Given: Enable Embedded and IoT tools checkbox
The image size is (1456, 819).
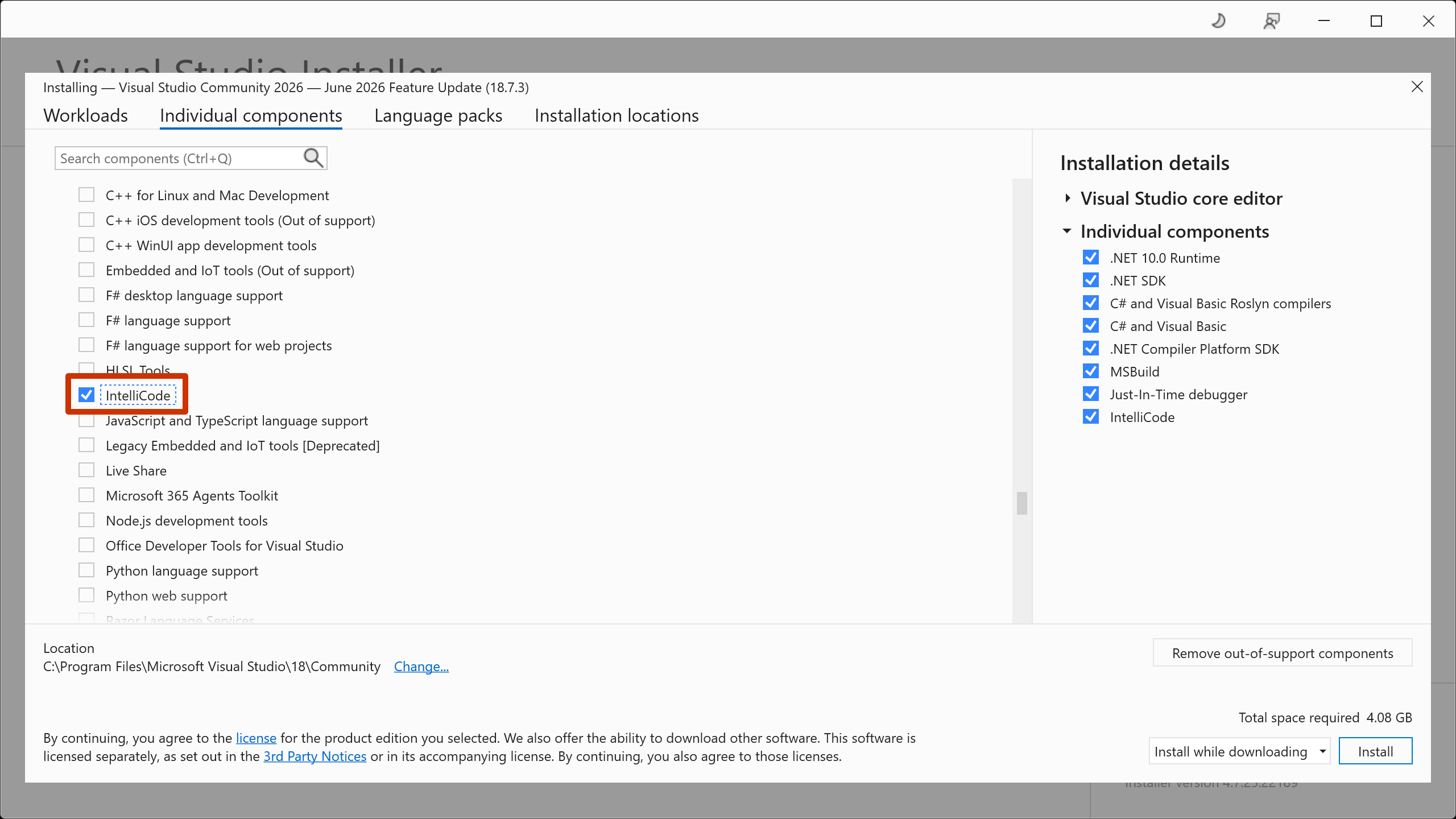Looking at the screenshot, I should (86, 270).
